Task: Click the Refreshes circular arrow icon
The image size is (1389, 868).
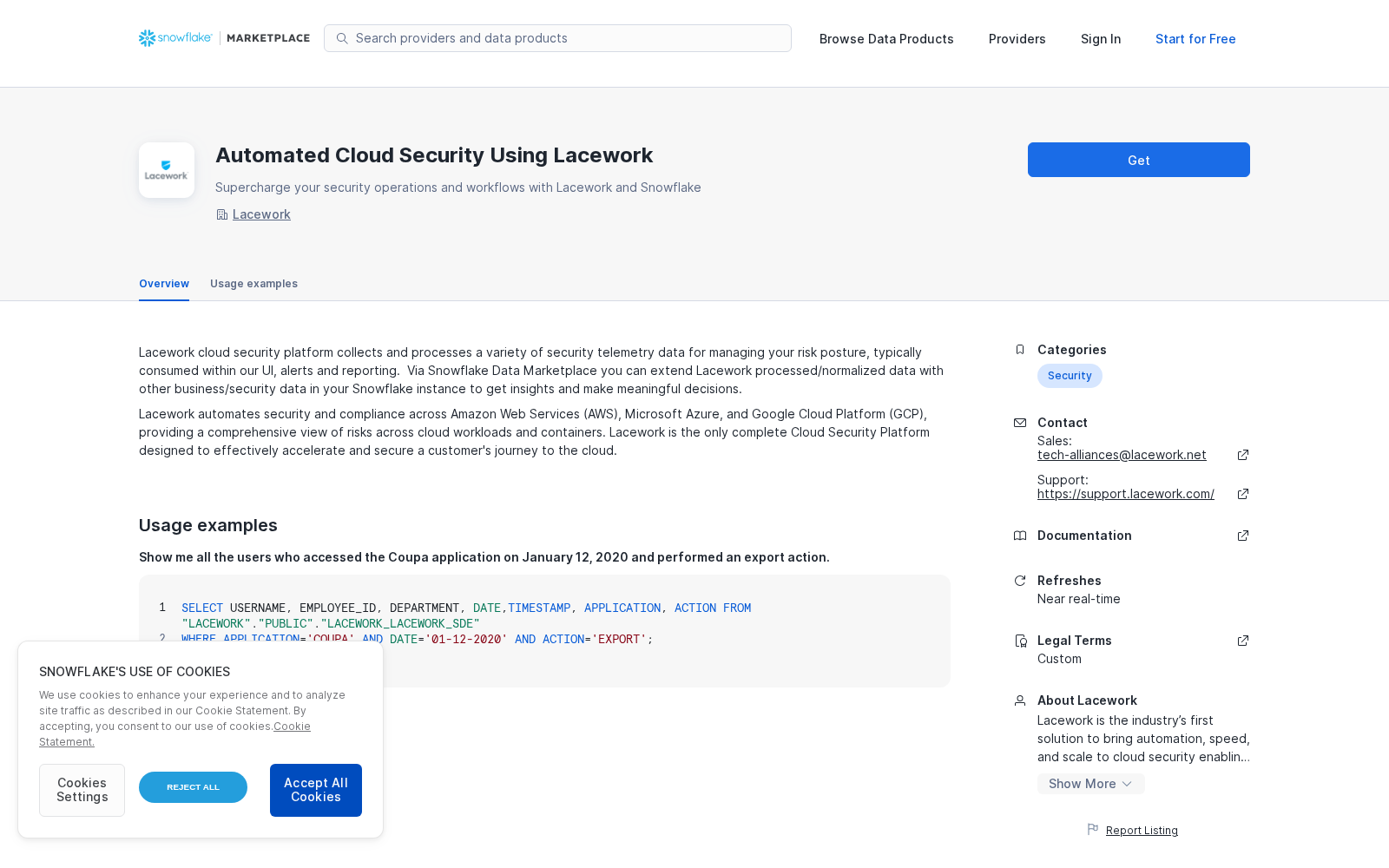Action: (1020, 581)
